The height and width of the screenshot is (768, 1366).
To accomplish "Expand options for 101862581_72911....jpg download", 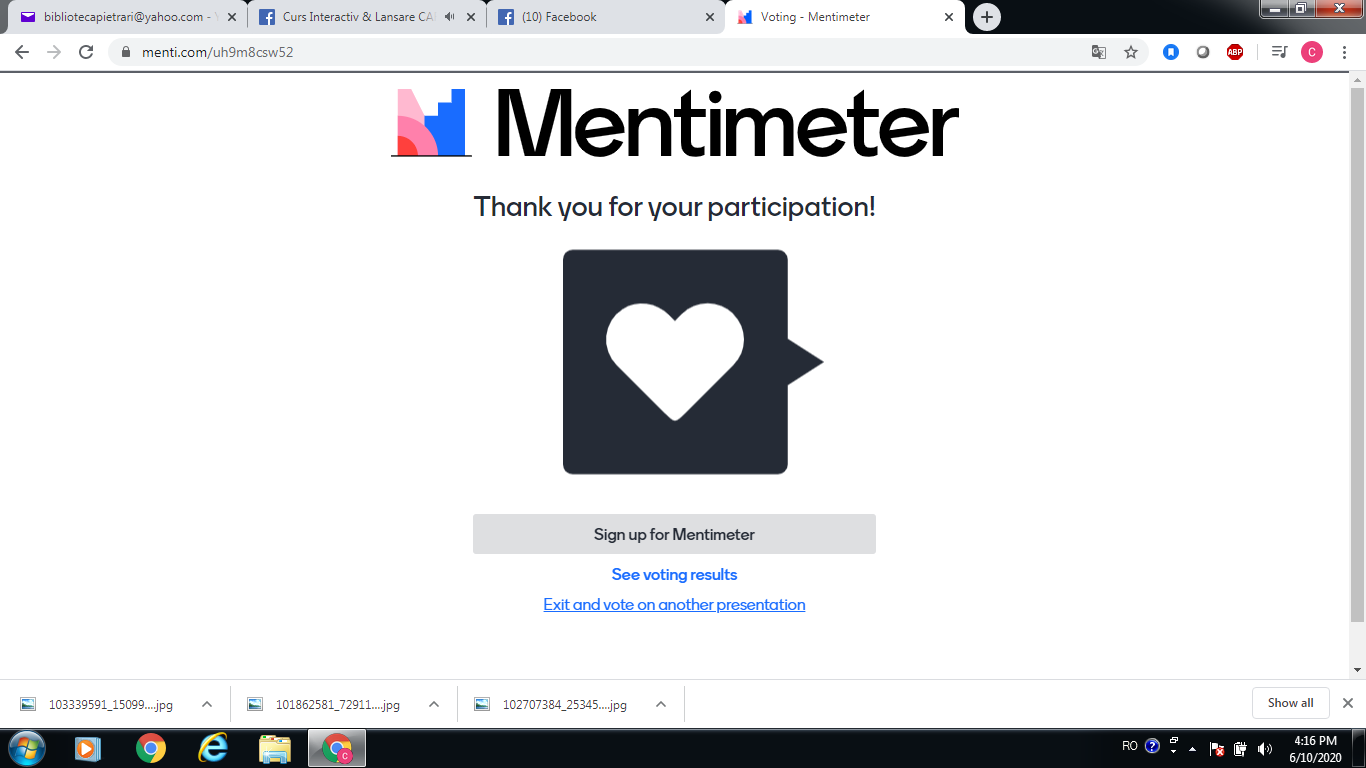I will click(434, 704).
